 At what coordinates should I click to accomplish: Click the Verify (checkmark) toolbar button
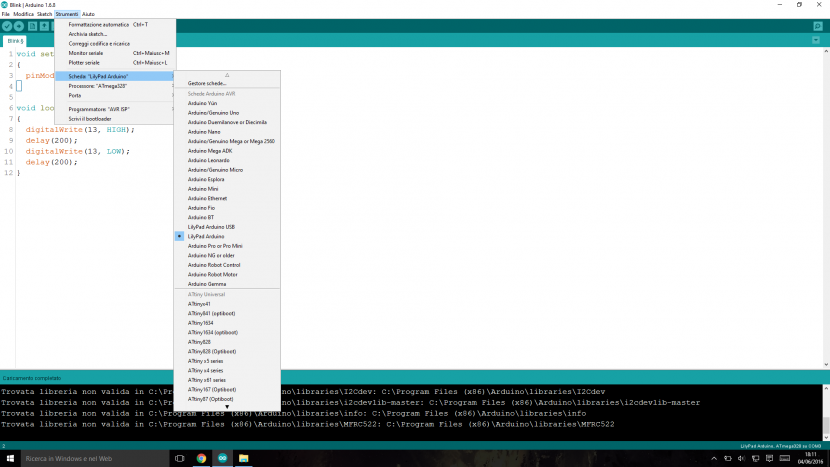[x=7, y=26]
